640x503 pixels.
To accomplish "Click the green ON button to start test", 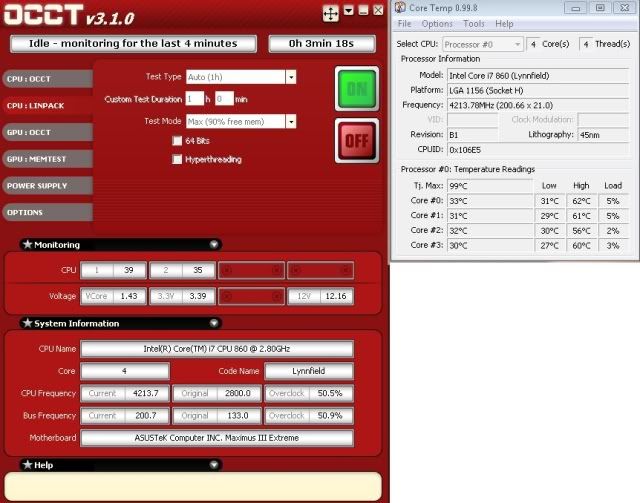I will [356, 88].
